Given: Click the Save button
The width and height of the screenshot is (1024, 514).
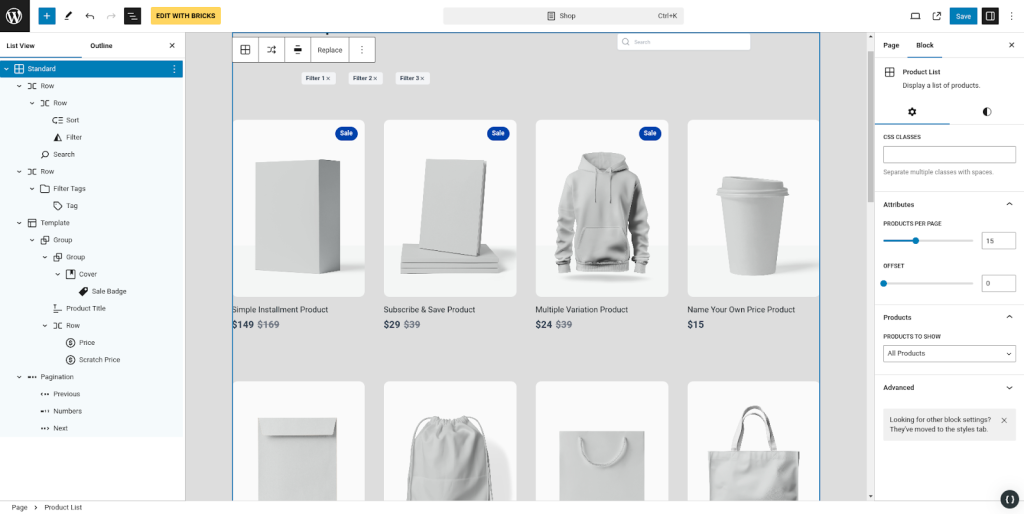Looking at the screenshot, I should pos(963,16).
